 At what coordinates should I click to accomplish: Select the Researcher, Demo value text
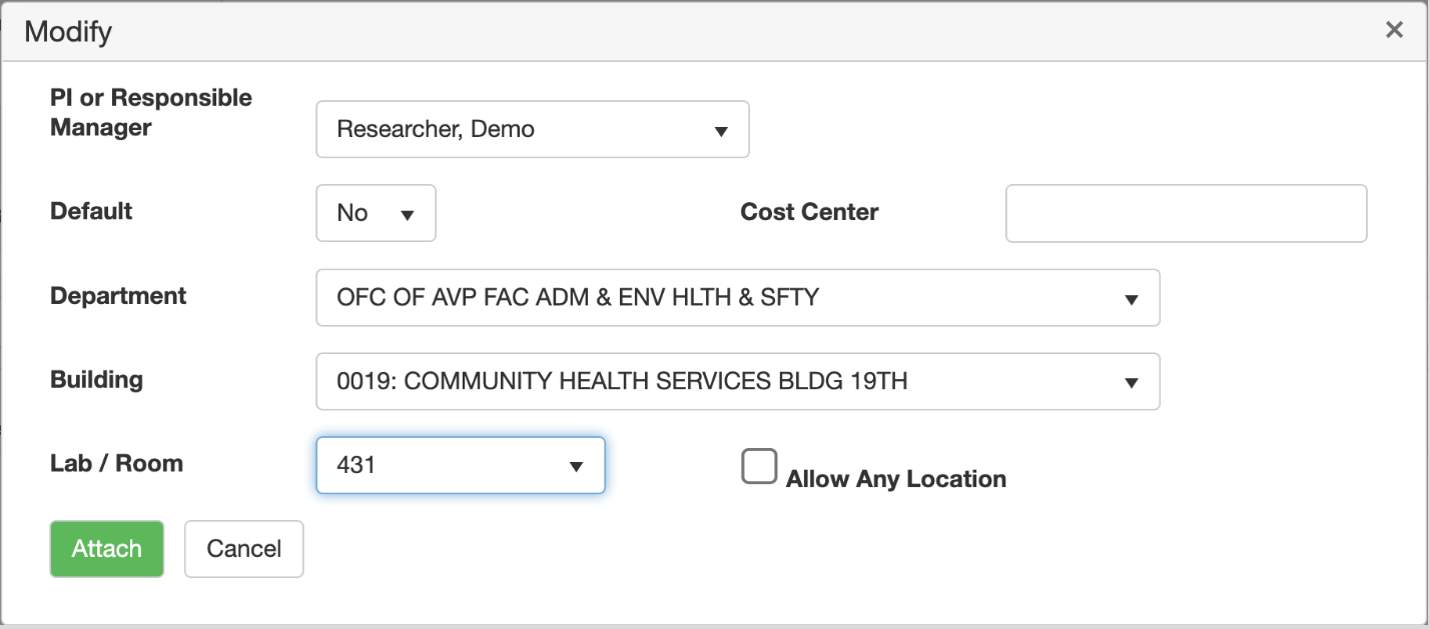(x=435, y=129)
